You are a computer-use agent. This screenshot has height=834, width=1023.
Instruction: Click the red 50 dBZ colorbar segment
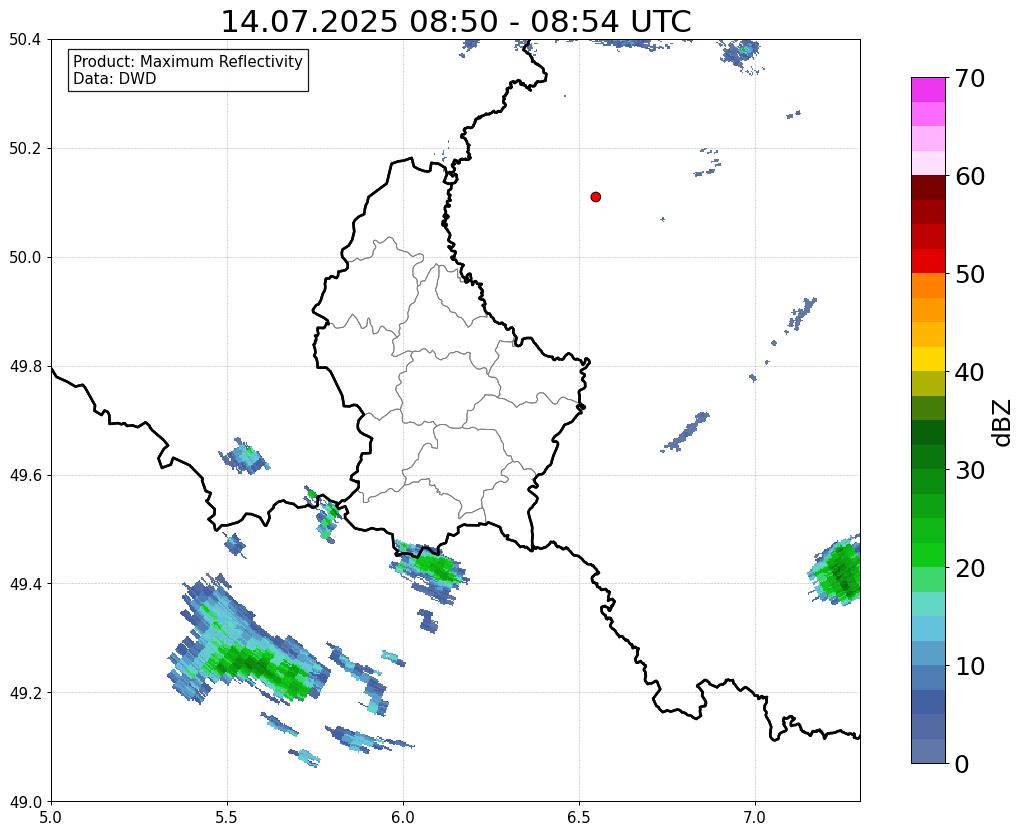(928, 261)
